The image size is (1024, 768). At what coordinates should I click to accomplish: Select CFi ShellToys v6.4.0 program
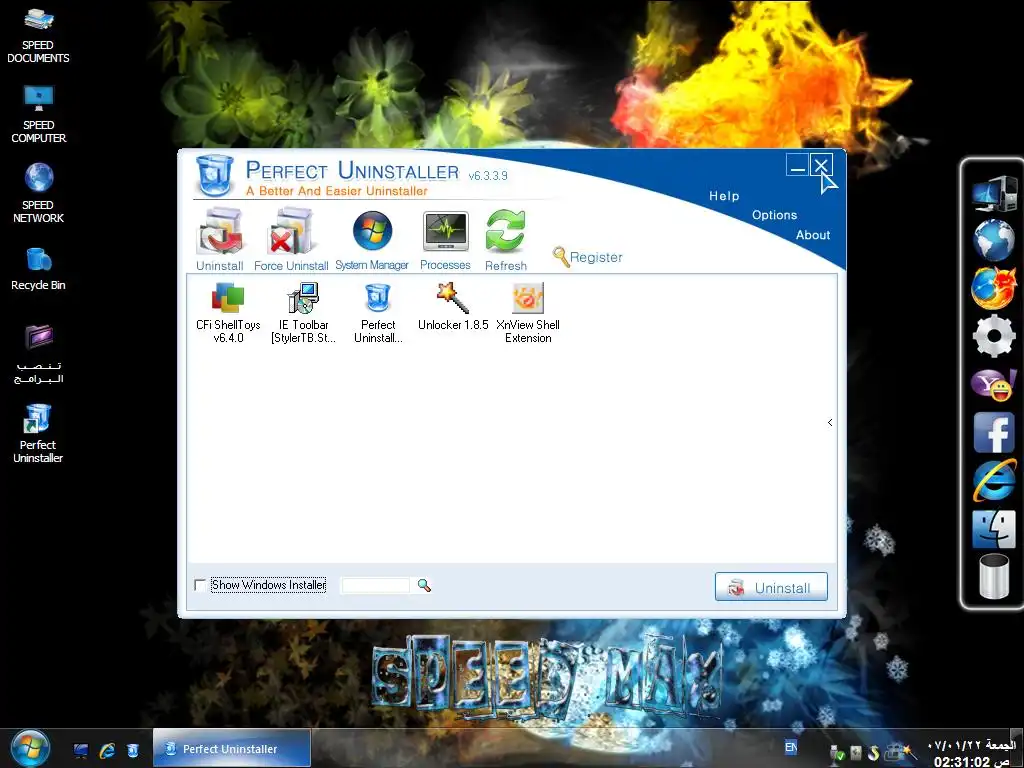point(228,313)
